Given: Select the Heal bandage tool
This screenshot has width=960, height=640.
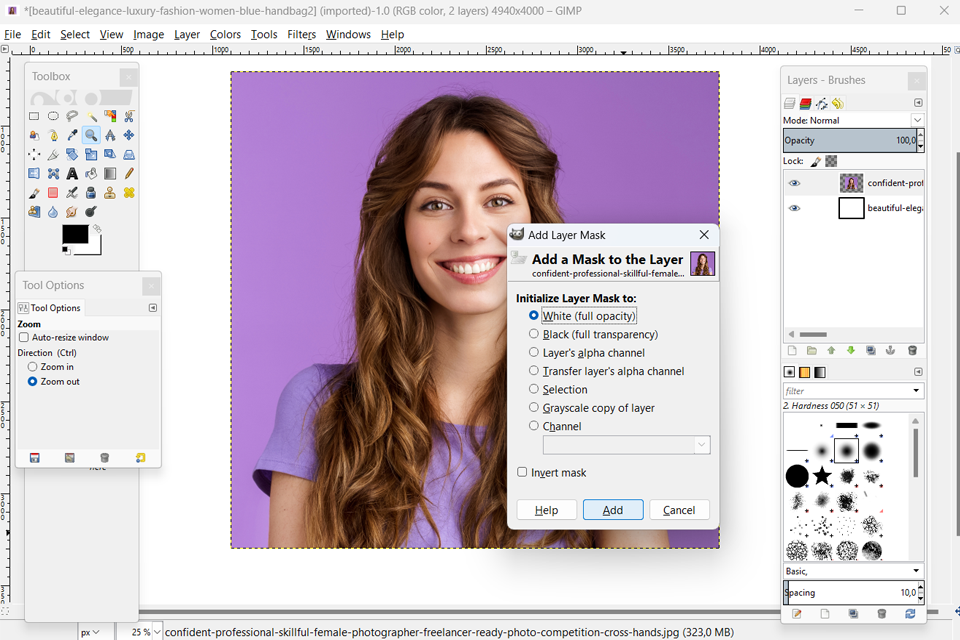Looking at the screenshot, I should tap(129, 193).
